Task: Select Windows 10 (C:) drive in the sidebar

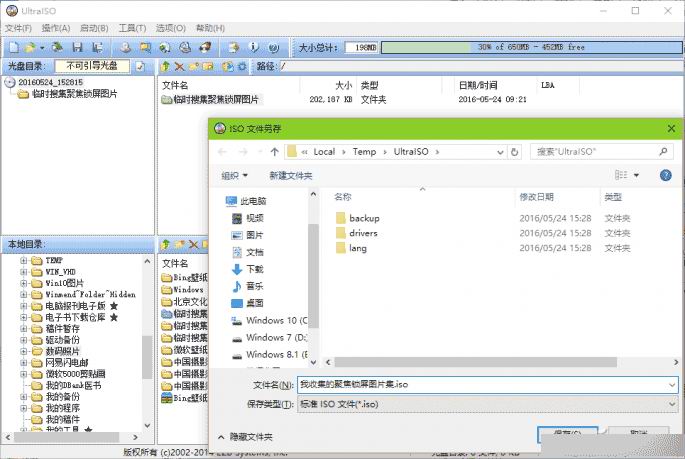Action: tap(269, 320)
